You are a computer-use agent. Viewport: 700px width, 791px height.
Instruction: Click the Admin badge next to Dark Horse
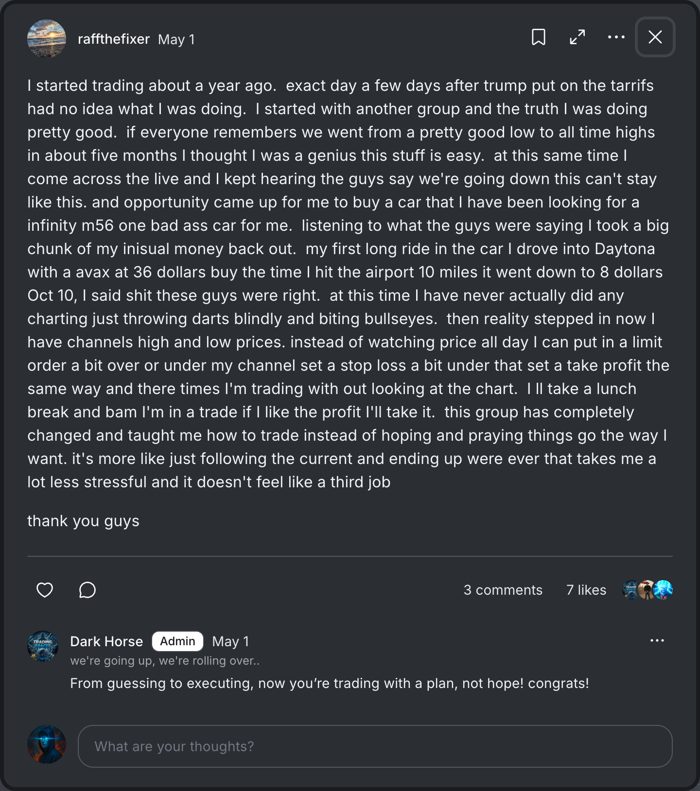[x=178, y=641]
